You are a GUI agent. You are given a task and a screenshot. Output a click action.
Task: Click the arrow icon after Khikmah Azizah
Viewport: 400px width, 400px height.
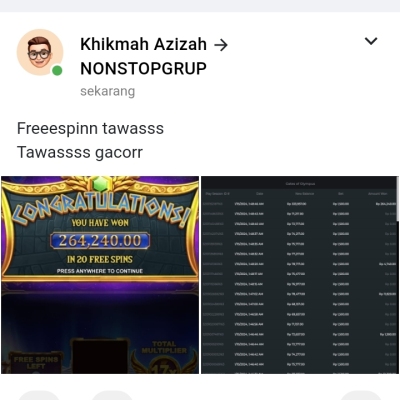pos(221,45)
